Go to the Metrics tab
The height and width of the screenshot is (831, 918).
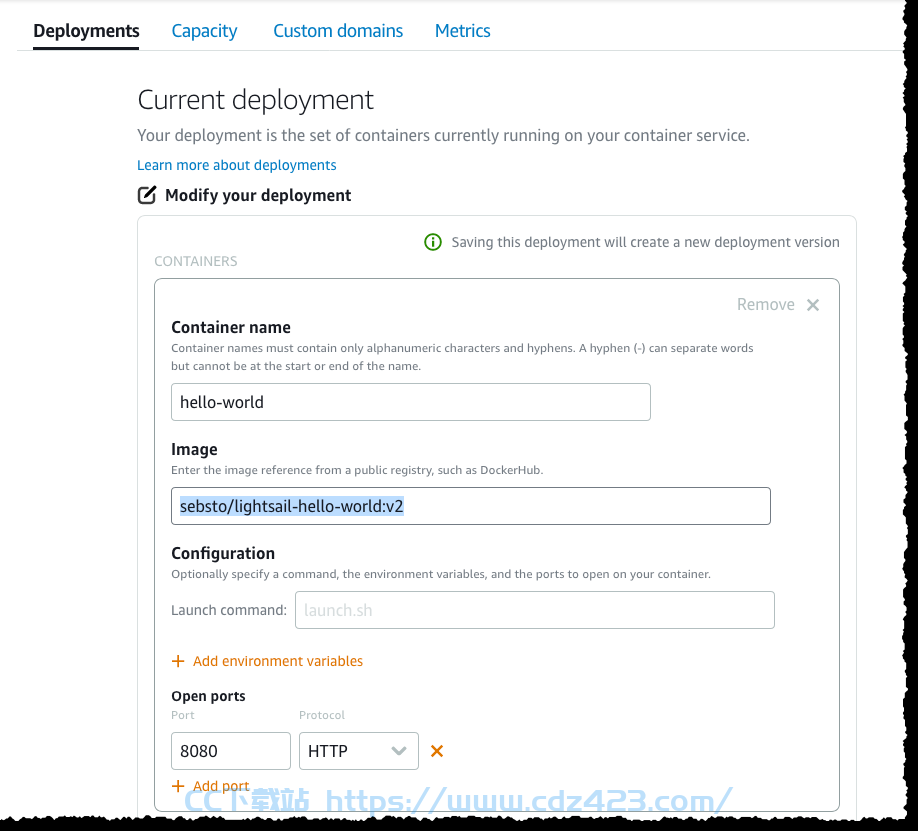point(463,30)
